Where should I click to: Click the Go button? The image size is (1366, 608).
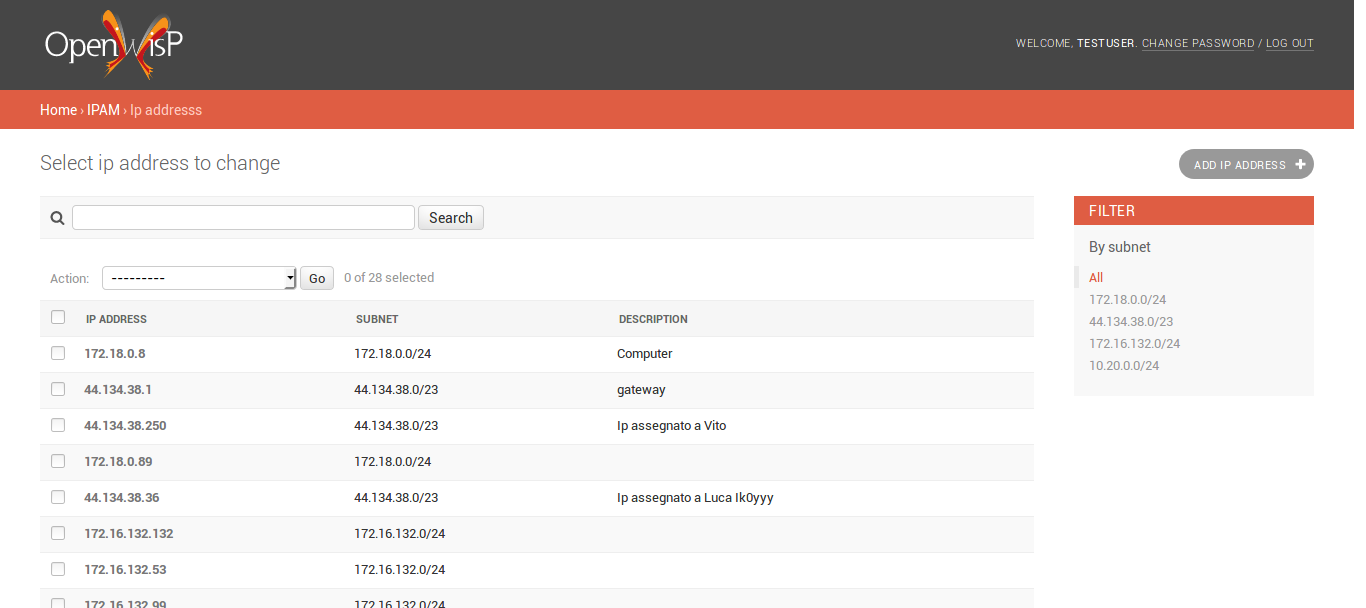317,278
